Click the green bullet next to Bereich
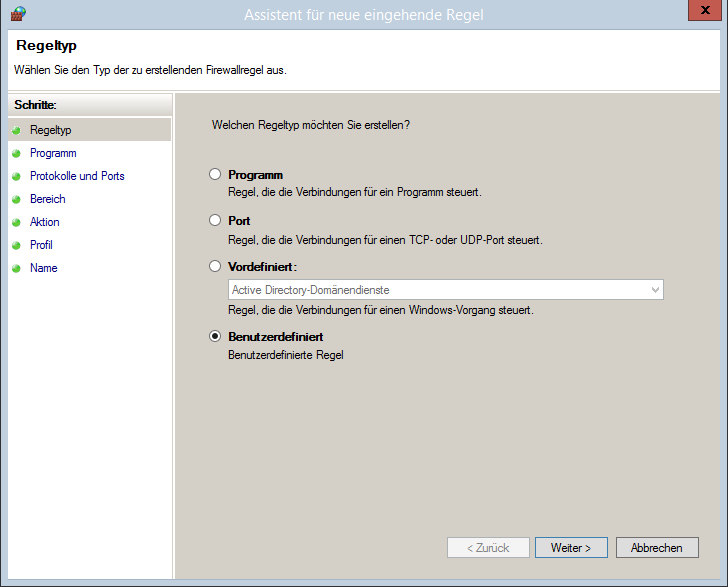728x587 pixels. click(16, 199)
